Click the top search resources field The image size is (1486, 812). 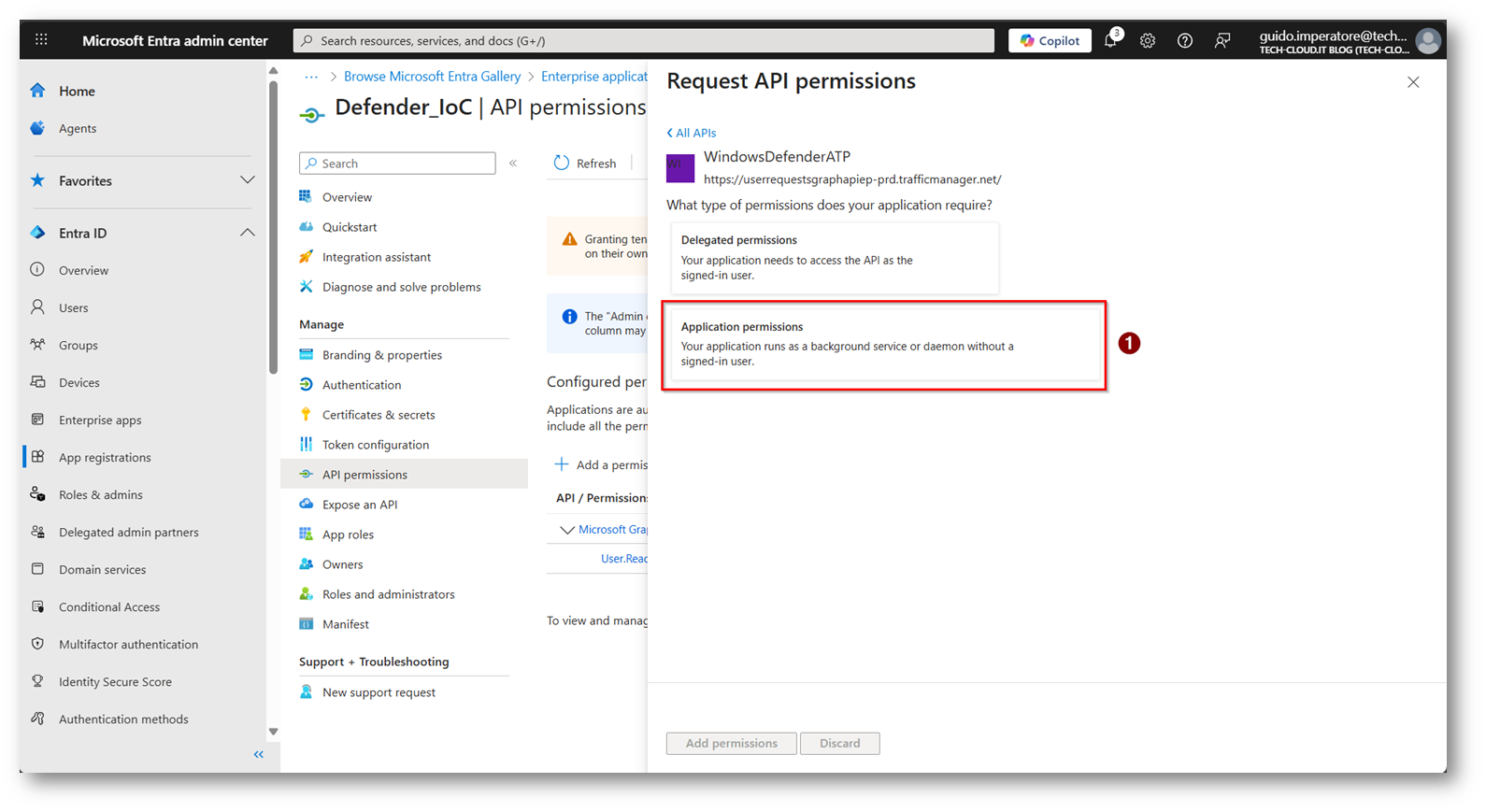(x=643, y=41)
